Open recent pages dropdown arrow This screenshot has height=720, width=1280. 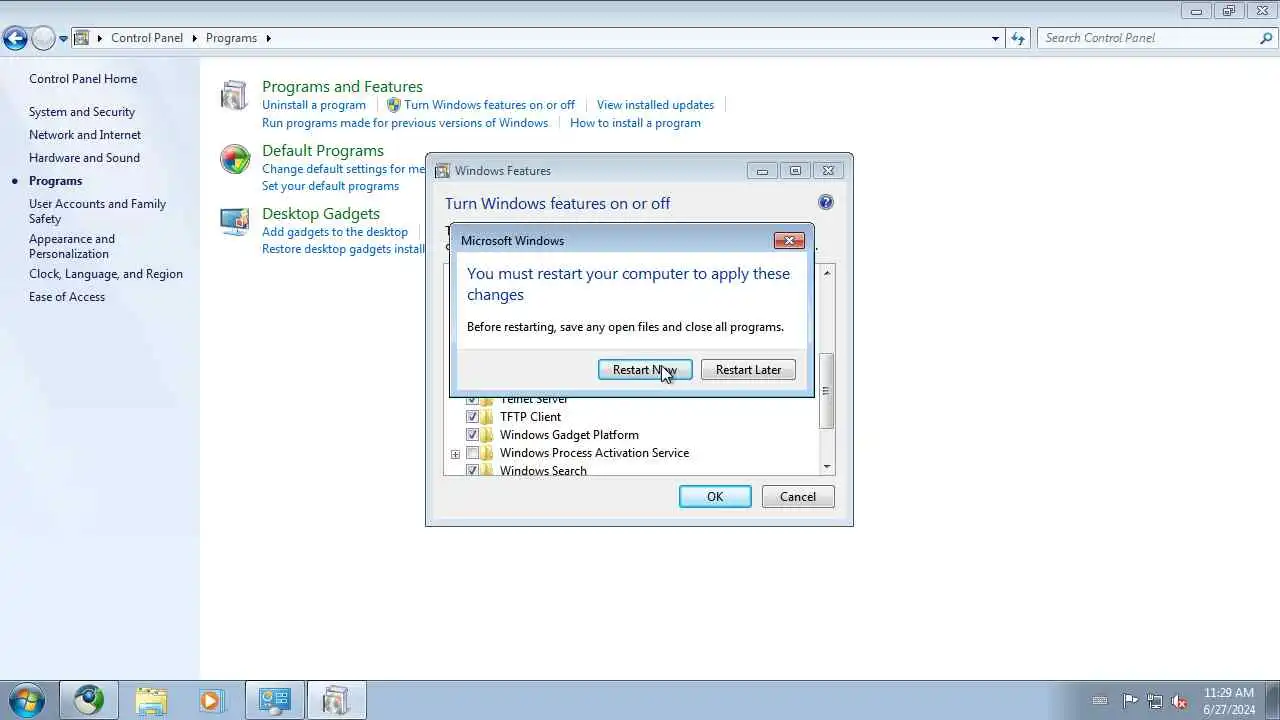click(x=63, y=39)
